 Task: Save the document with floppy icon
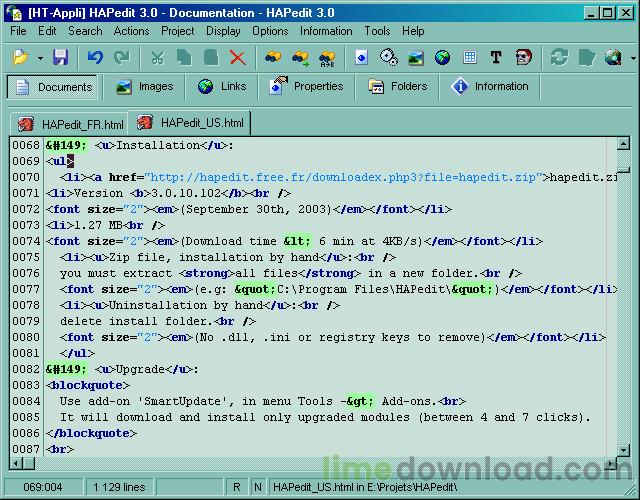[60, 57]
